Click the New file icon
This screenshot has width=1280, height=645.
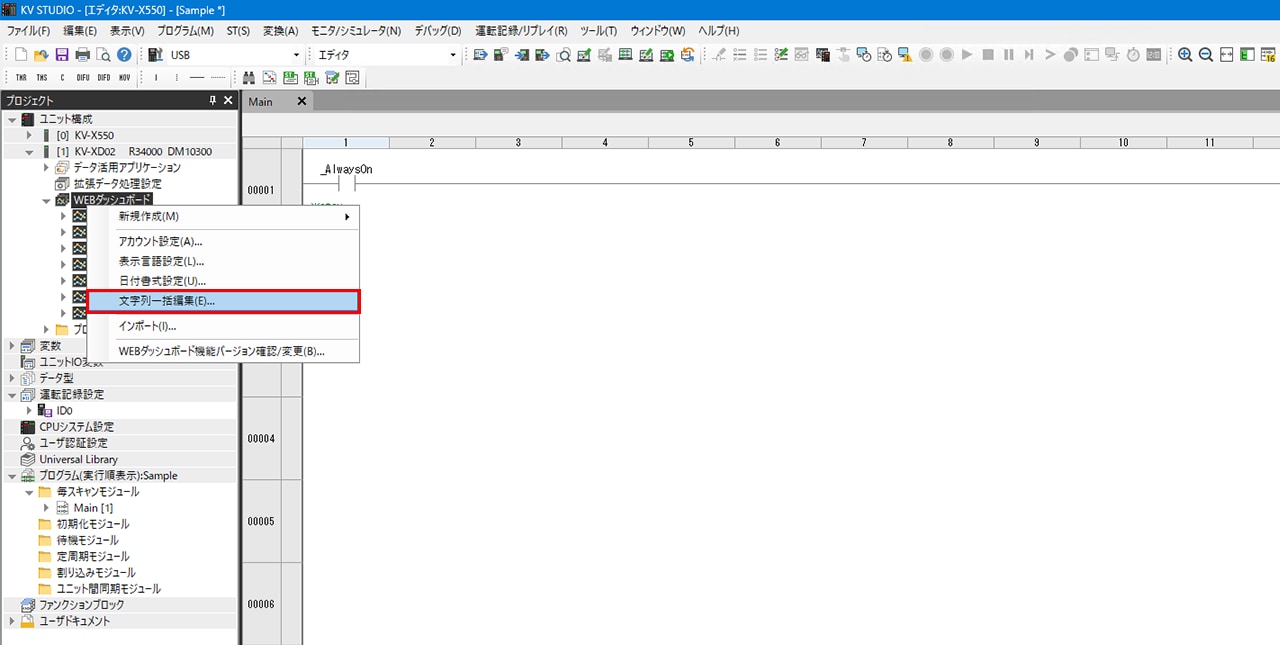tap(21, 55)
